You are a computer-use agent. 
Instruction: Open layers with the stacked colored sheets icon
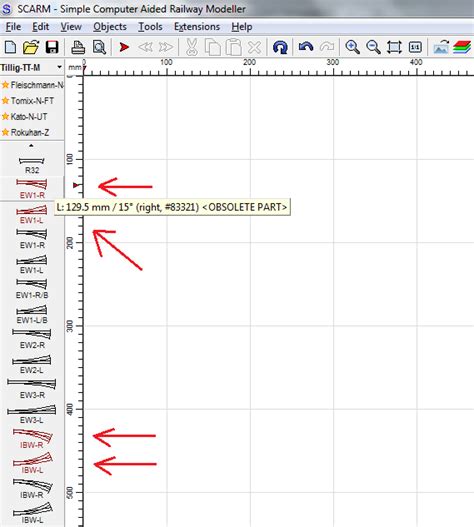[x=462, y=47]
